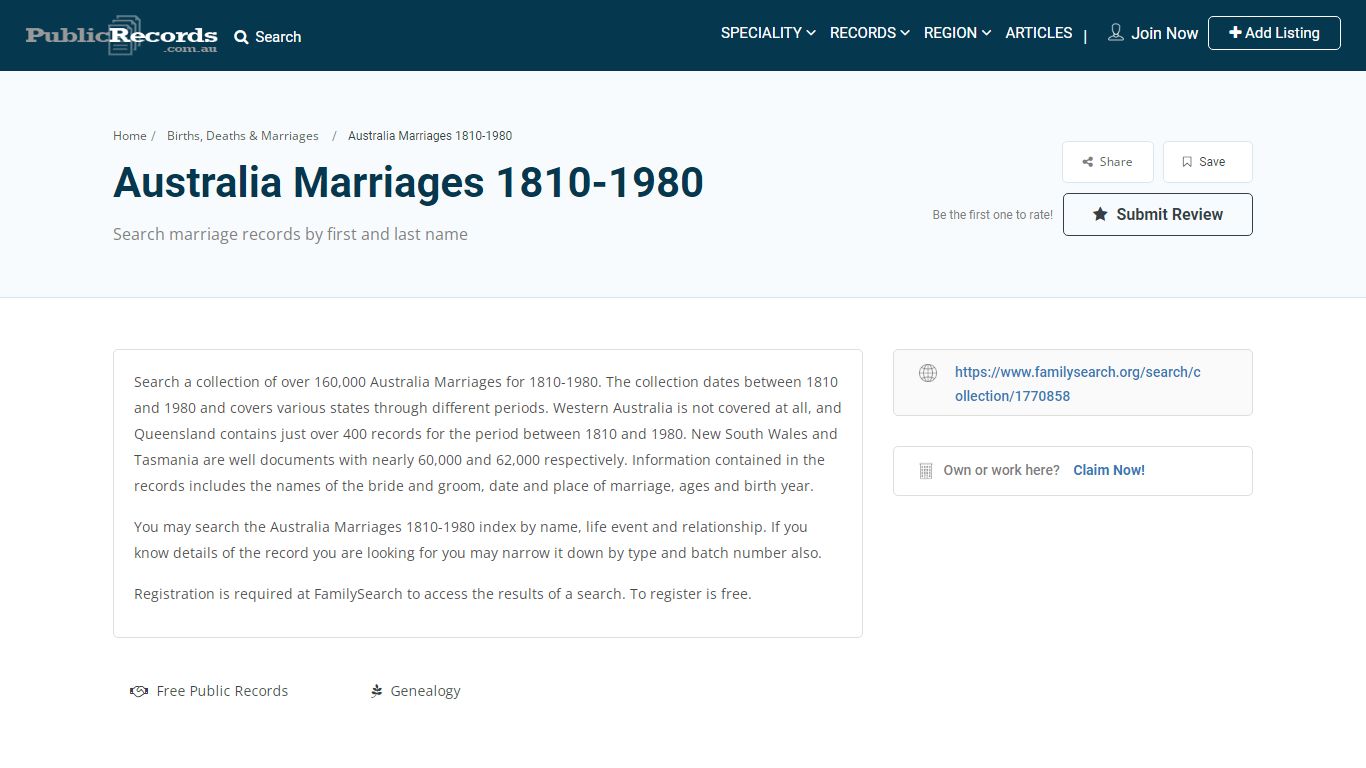Viewport: 1366px width, 768px height.
Task: Click the Submit Review button
Action: (x=1158, y=214)
